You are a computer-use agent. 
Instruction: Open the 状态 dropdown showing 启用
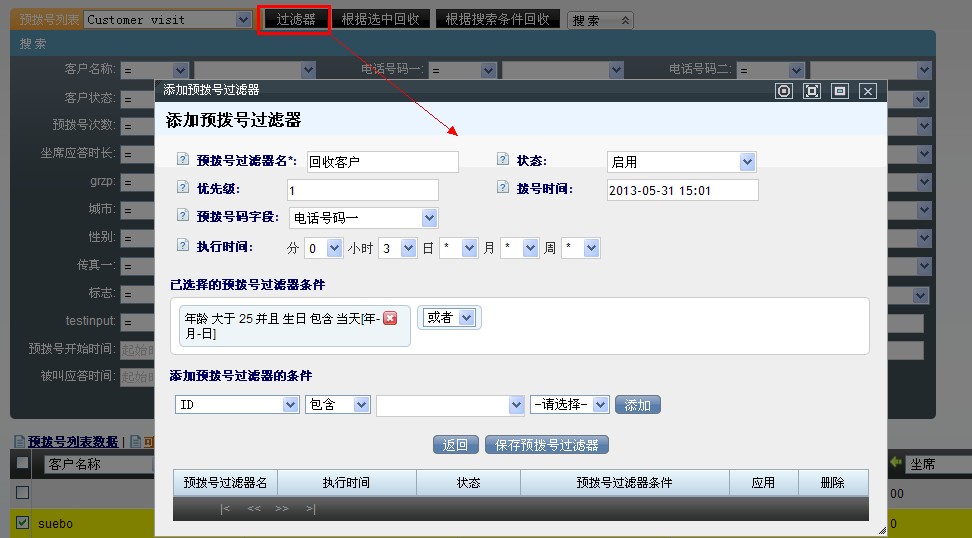click(681, 162)
